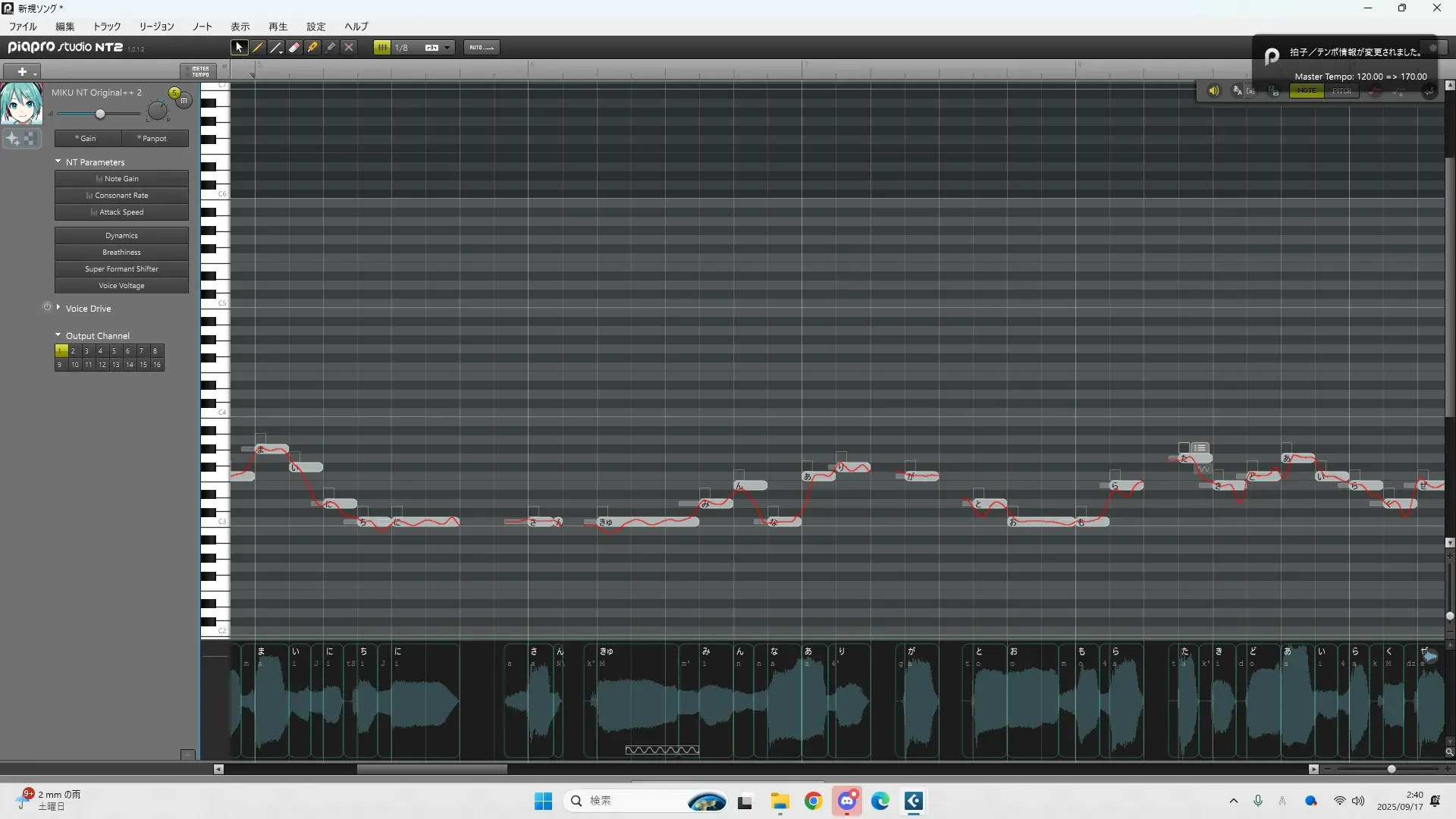This screenshot has width=1456, height=819.
Task: Click the X delete tool icon
Action: coord(349,47)
